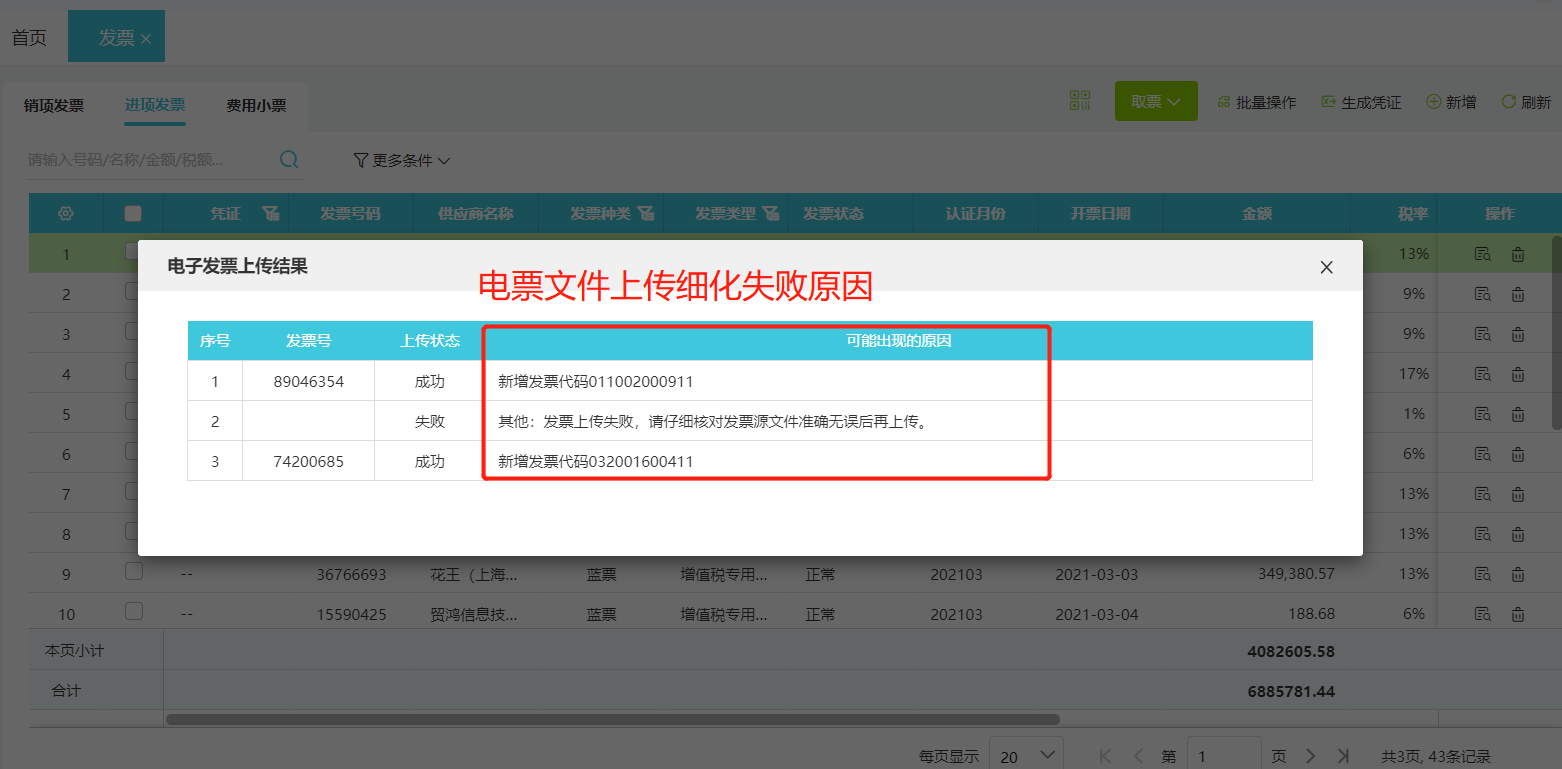Go to the first page icon
Screen dimensions: 1562x769
[x=1106, y=756]
